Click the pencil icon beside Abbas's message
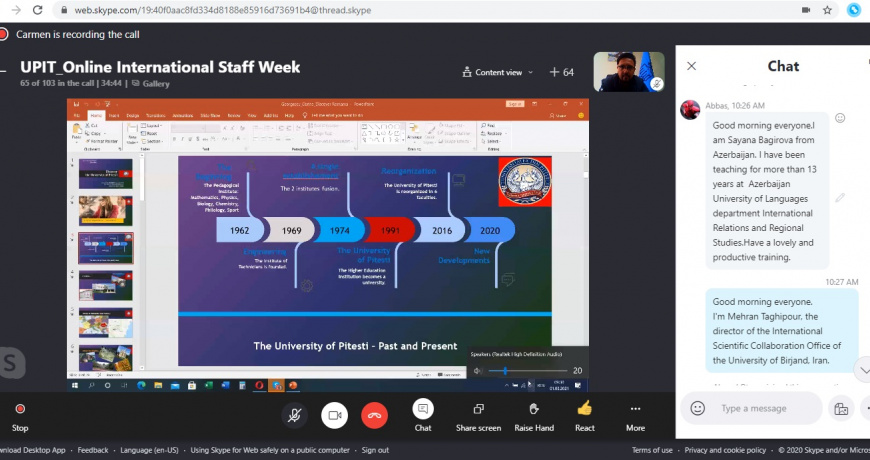870x460 pixels. 840,197
